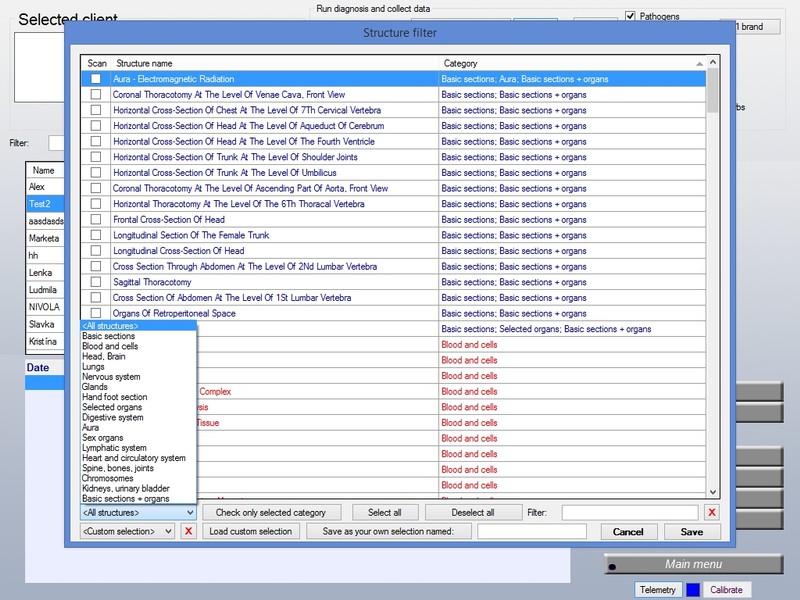800x600 pixels.
Task: Click the custom selection name field
Action: 532,531
